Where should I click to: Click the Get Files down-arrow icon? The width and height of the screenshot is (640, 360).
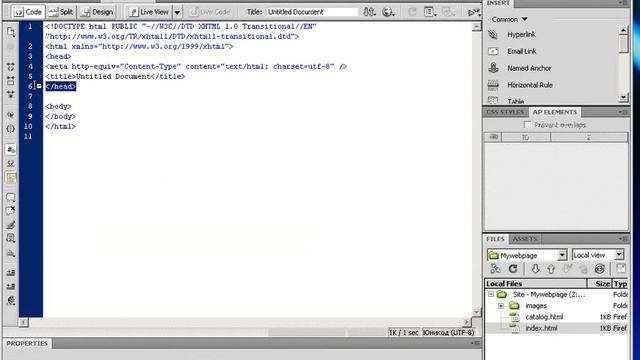535,269
